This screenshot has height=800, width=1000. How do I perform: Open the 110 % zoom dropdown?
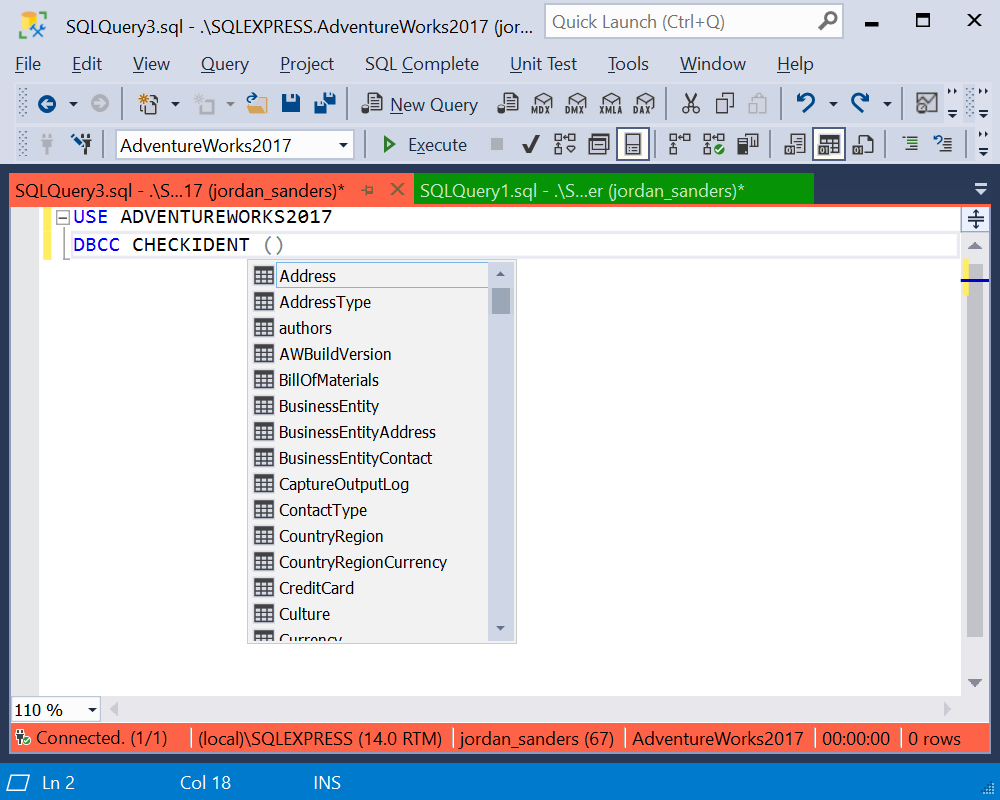click(x=92, y=710)
